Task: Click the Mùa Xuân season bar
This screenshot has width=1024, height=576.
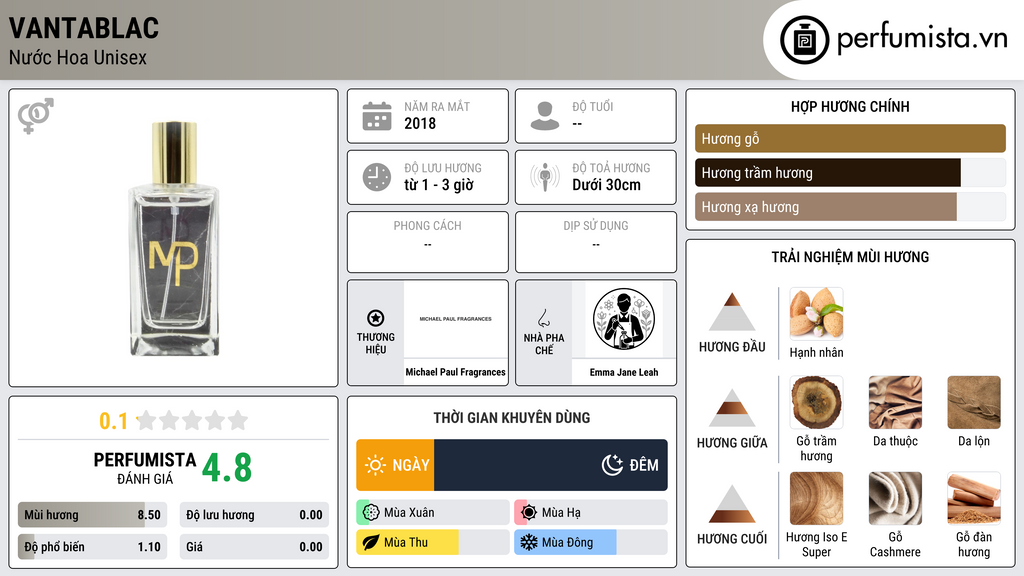Action: (x=433, y=513)
